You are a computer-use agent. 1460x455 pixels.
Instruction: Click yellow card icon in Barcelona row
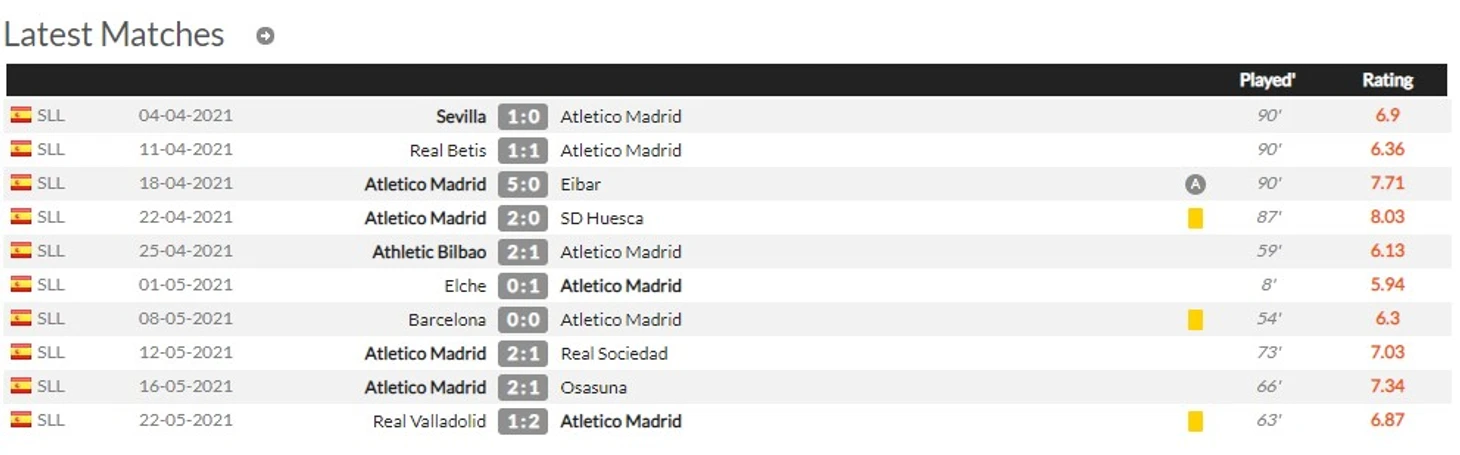[1195, 320]
